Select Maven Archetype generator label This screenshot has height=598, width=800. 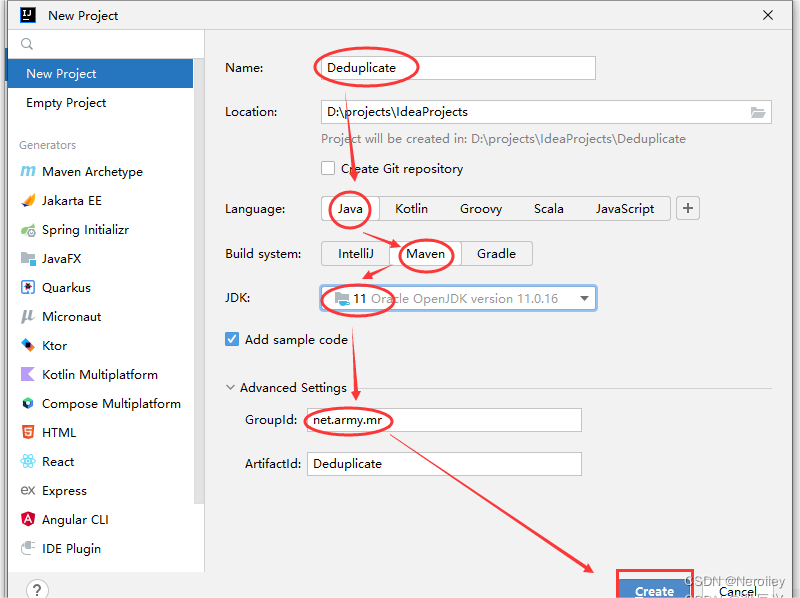tap(92, 171)
